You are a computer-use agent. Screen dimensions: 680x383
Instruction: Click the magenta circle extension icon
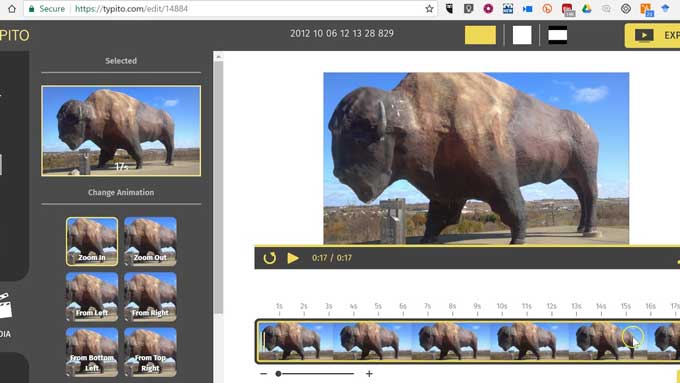click(488, 9)
